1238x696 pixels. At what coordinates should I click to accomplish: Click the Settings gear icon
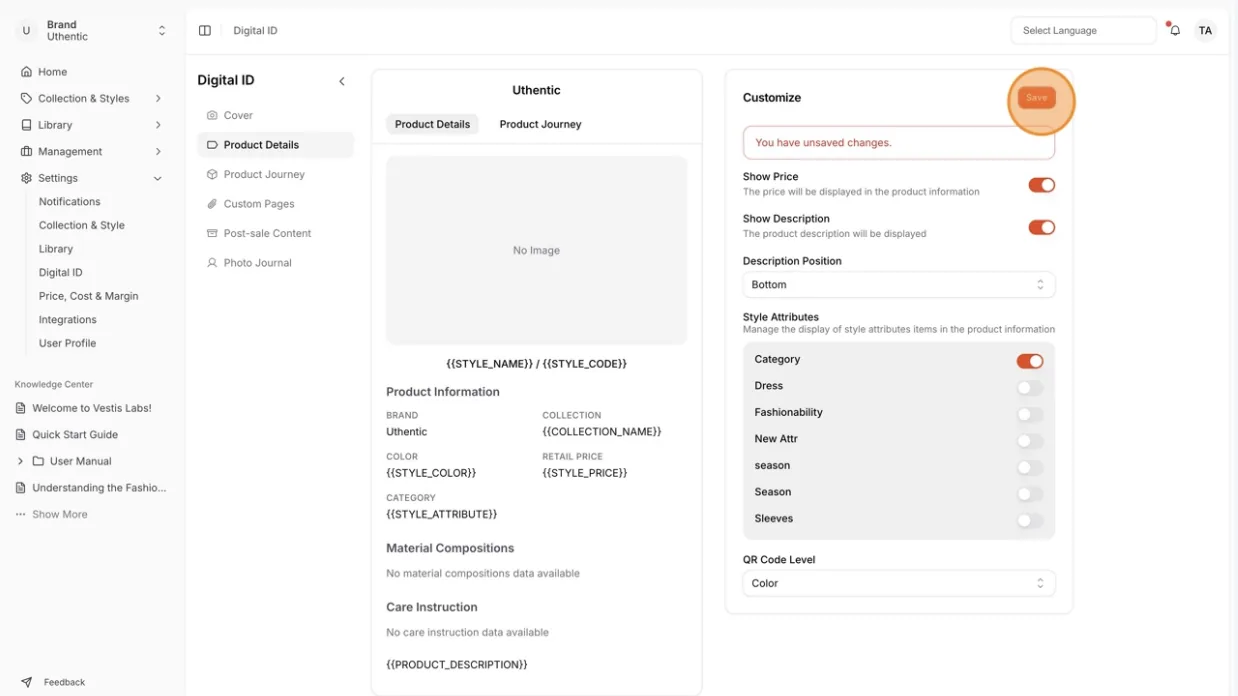tap(26, 178)
